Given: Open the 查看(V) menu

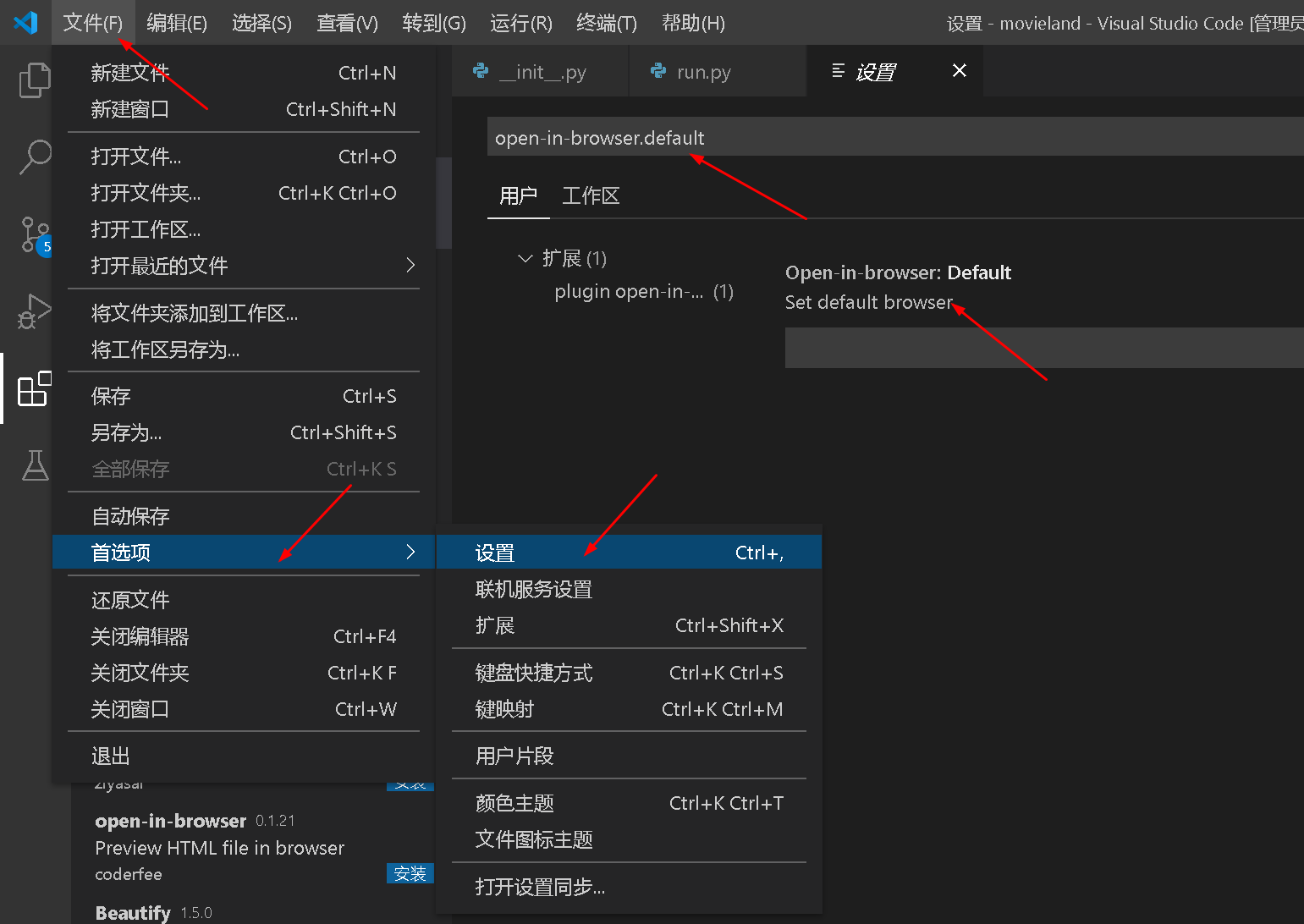Looking at the screenshot, I should [348, 23].
